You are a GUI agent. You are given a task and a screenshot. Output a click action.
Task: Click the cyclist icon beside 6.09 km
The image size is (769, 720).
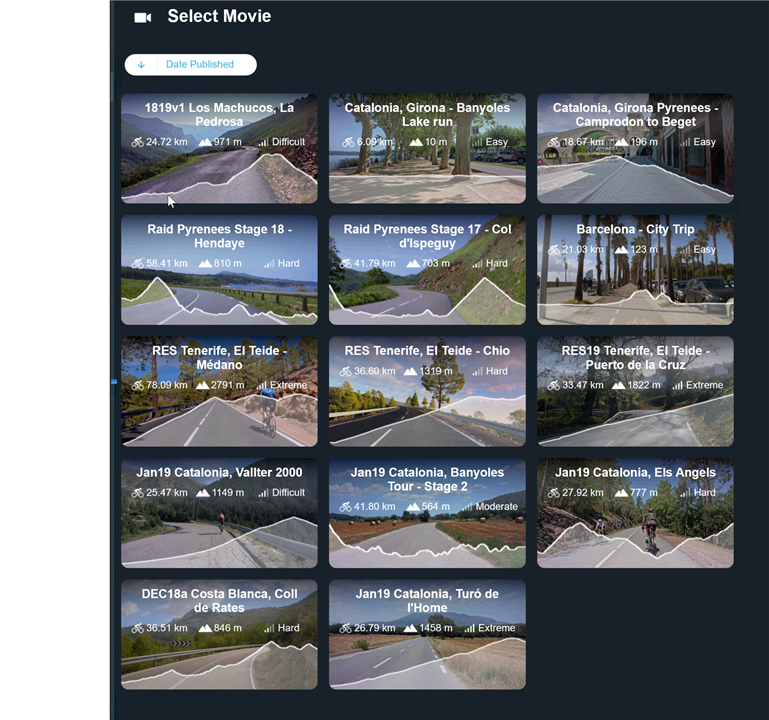tap(348, 142)
